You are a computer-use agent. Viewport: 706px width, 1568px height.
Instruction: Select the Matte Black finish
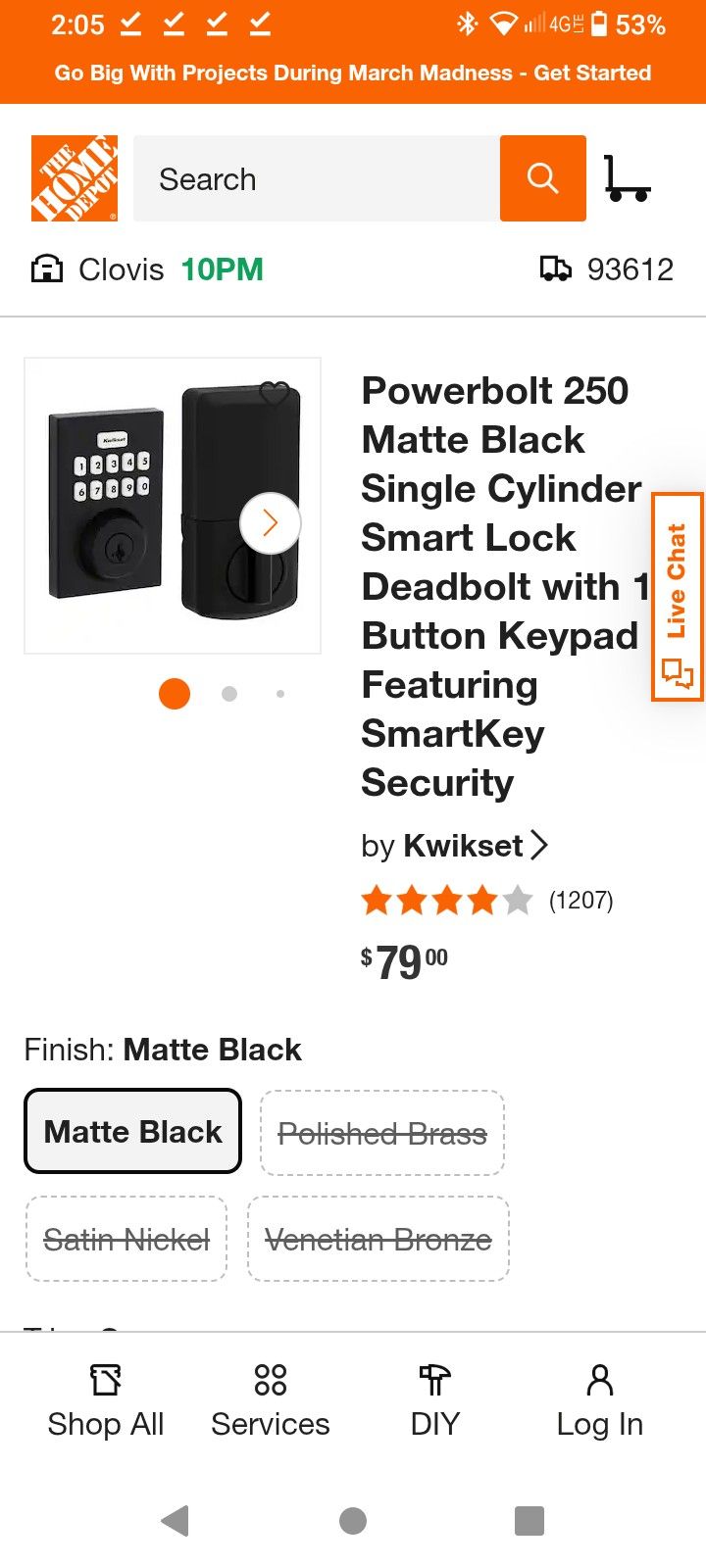click(x=132, y=1131)
